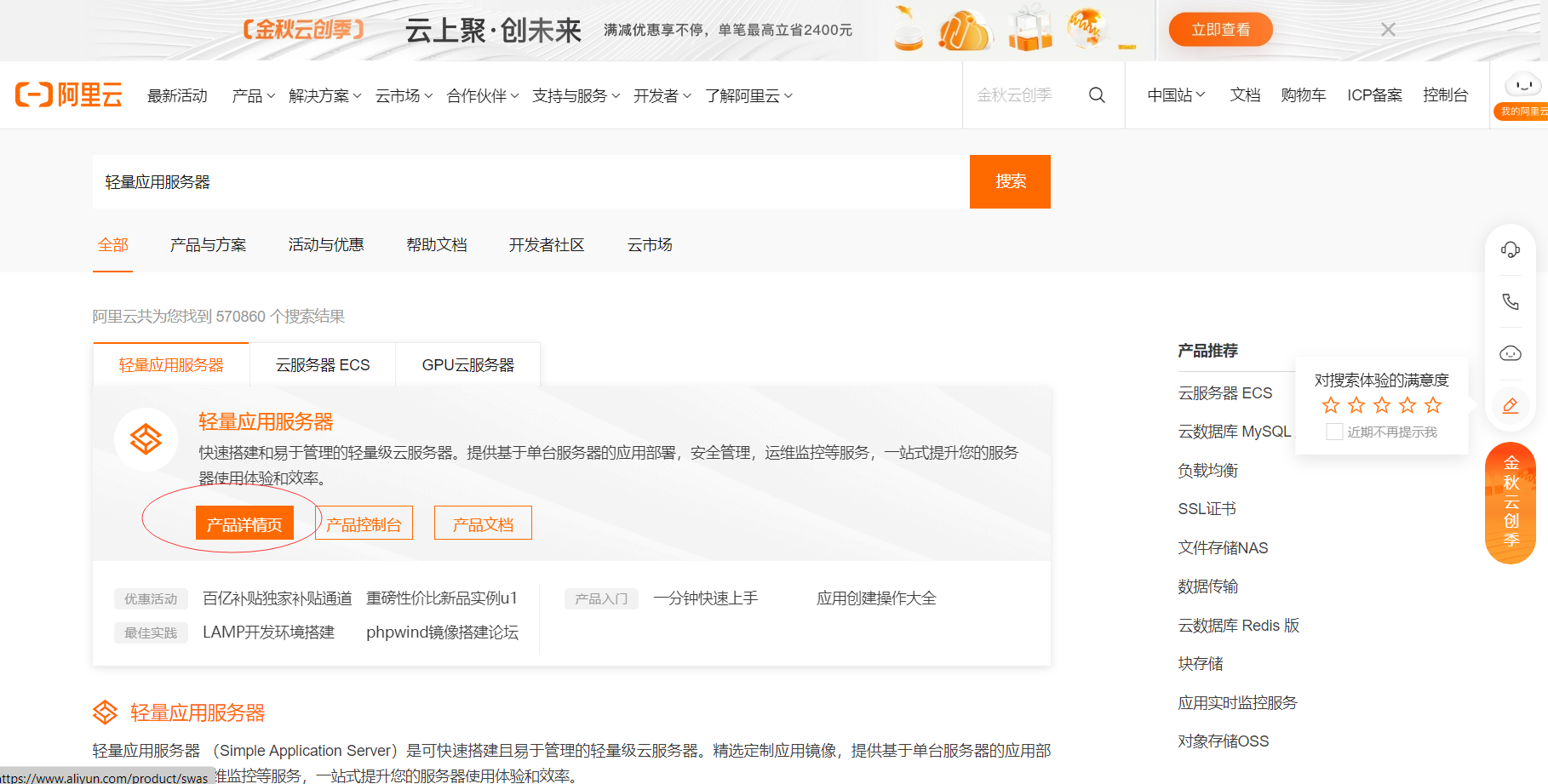This screenshot has height=784, width=1548.
Task: Rate search experience with second star
Action: tap(1356, 405)
